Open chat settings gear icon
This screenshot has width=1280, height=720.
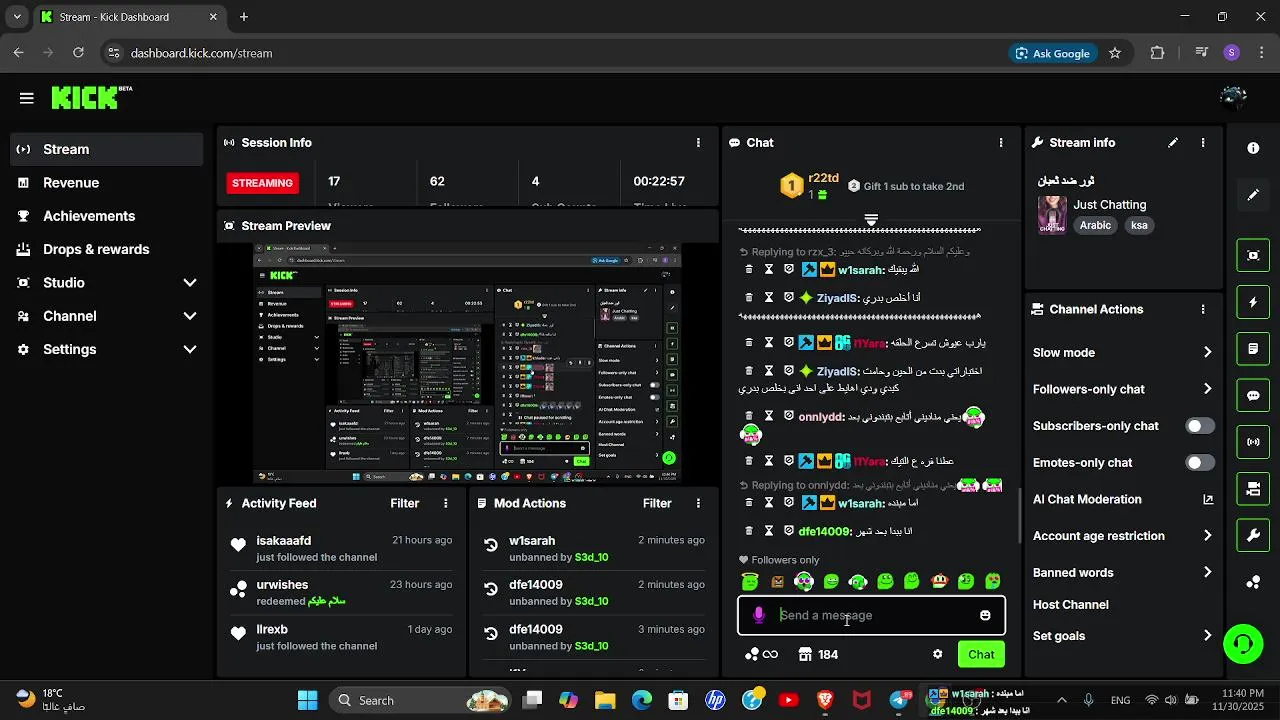pos(937,654)
